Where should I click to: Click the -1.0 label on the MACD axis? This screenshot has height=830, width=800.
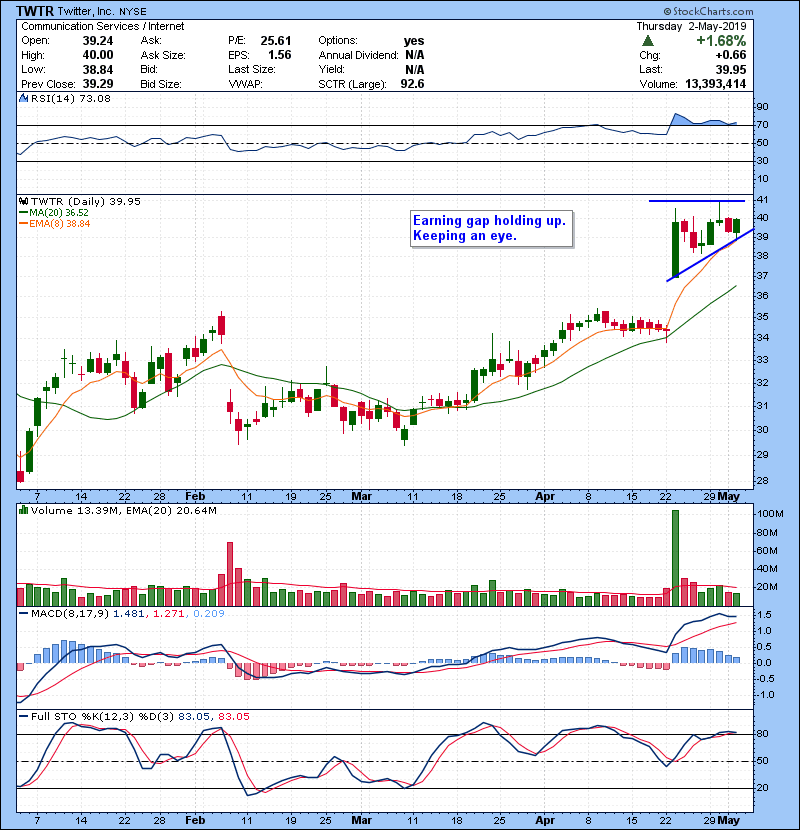click(764, 694)
